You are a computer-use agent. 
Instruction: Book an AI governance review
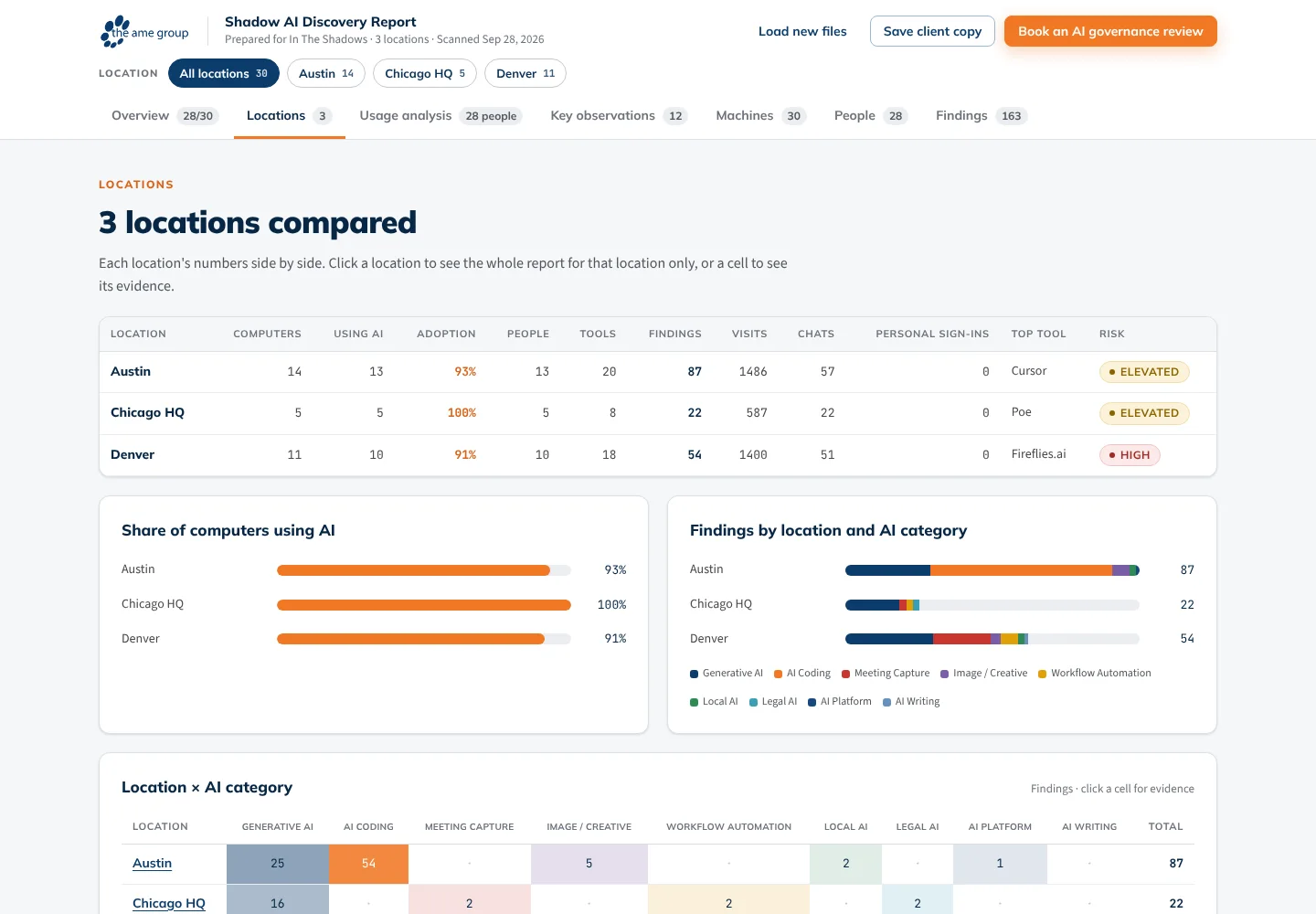[1110, 31]
